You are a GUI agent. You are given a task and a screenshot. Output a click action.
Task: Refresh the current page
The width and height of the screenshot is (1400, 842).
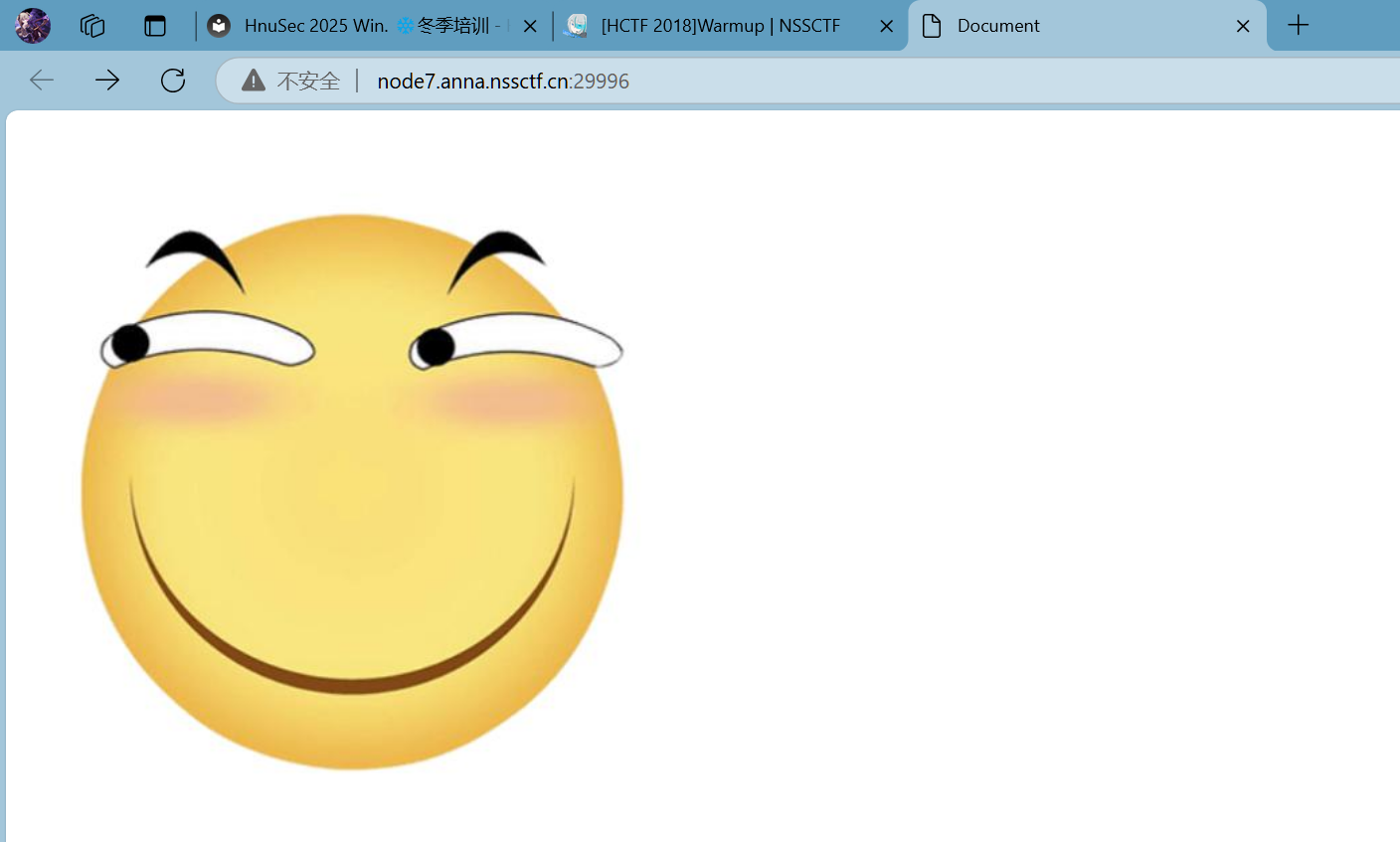click(x=173, y=81)
